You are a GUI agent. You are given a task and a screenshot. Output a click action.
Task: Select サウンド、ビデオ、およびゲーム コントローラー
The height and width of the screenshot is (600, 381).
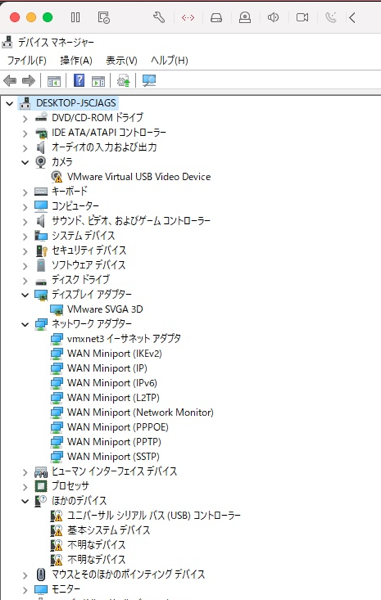click(131, 221)
